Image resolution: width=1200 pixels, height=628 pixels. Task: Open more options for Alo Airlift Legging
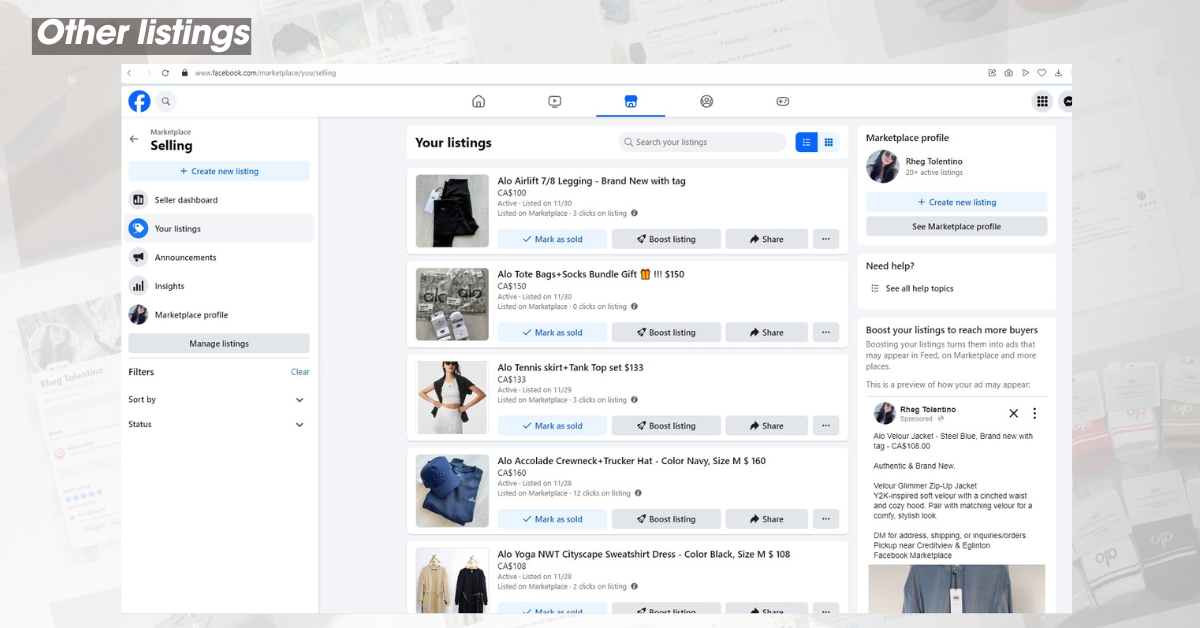(826, 239)
